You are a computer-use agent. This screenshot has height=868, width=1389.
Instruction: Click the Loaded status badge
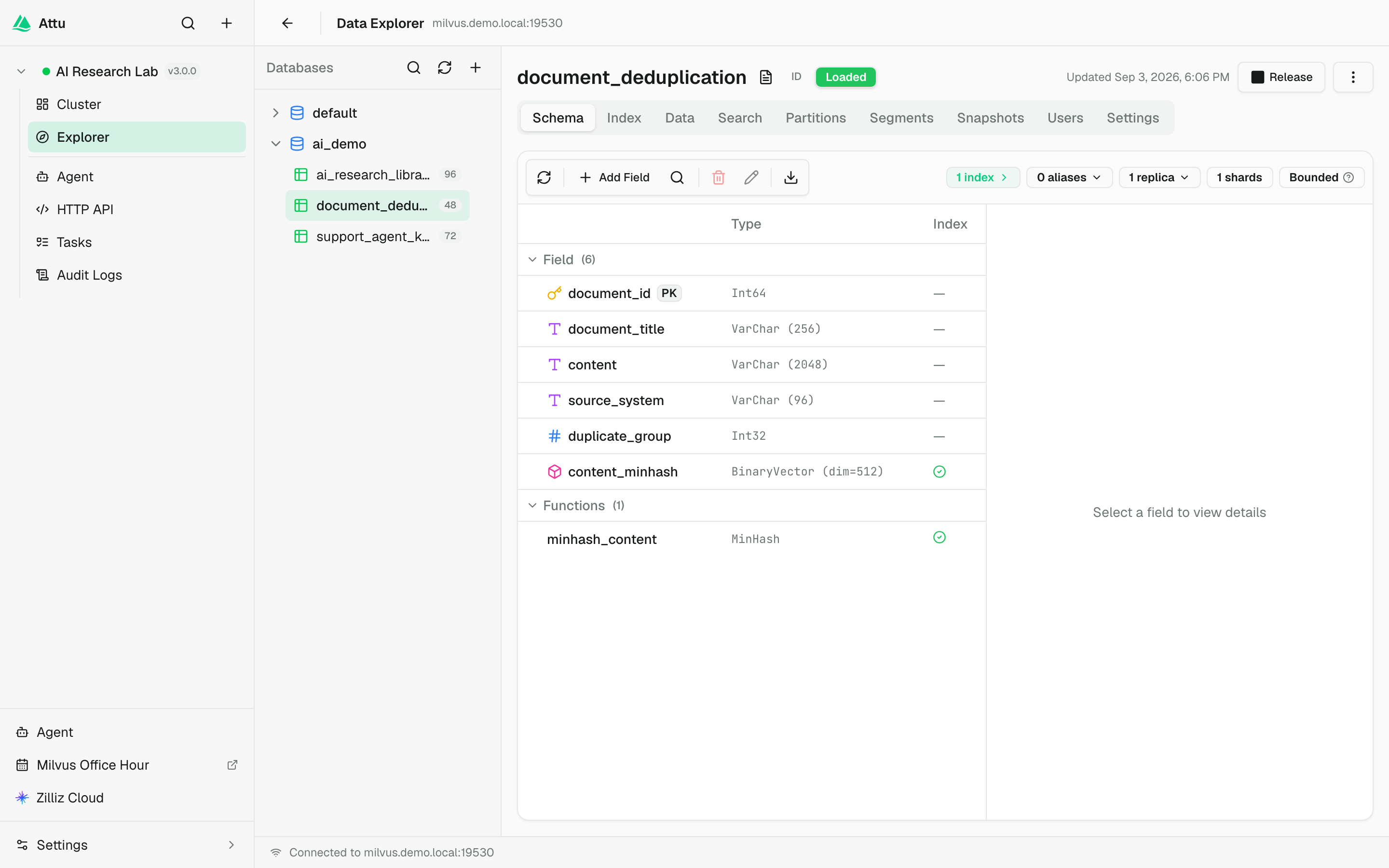(845, 77)
